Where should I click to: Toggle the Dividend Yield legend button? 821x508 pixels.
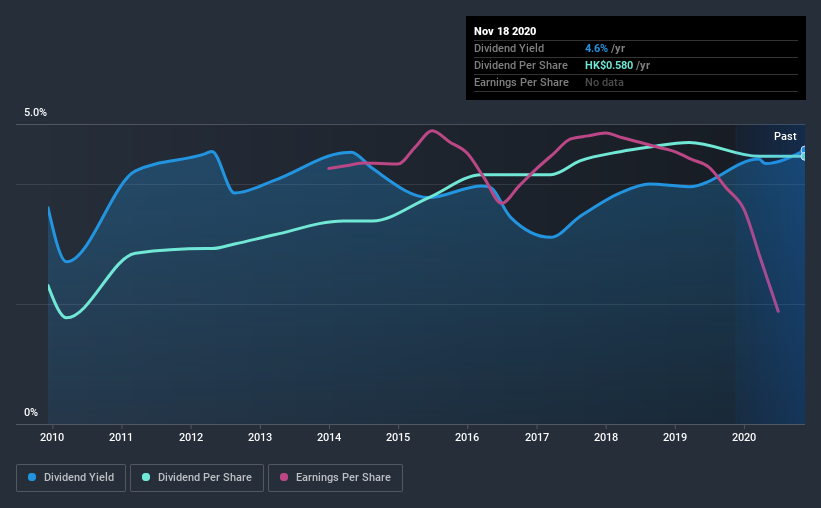tap(71, 478)
